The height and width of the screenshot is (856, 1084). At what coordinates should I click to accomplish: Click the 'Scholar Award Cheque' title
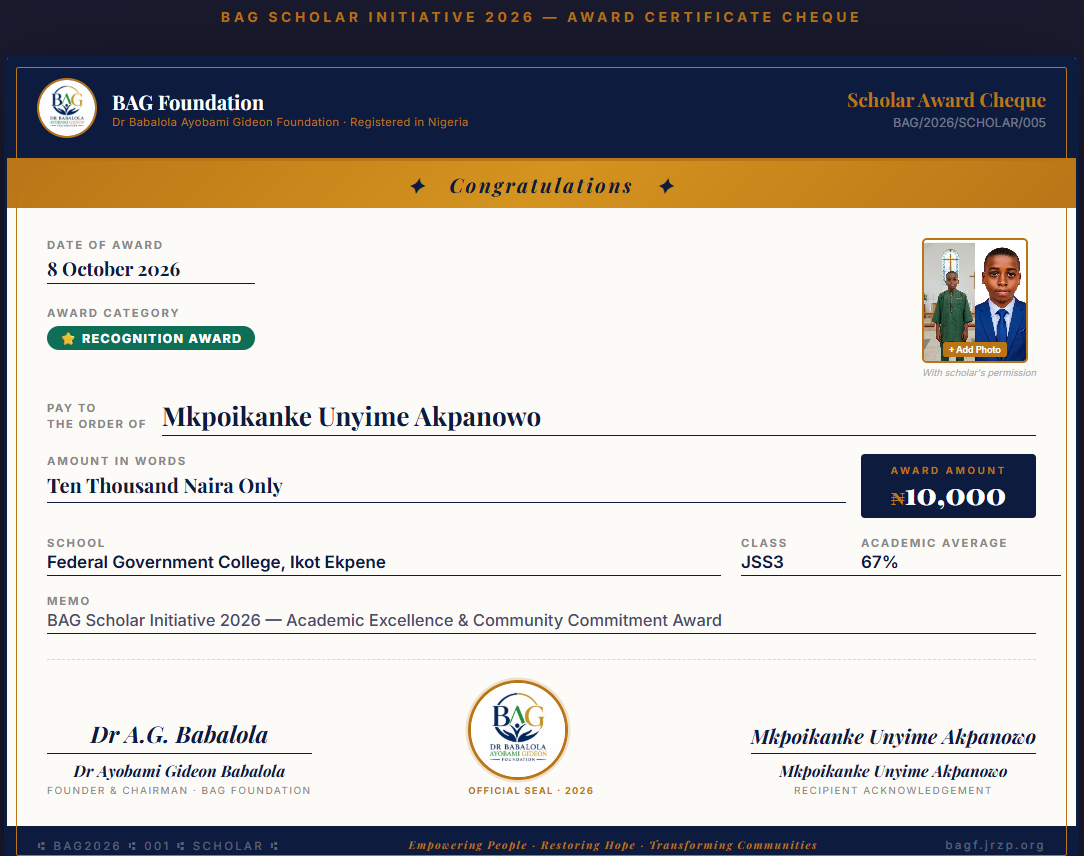coord(946,100)
